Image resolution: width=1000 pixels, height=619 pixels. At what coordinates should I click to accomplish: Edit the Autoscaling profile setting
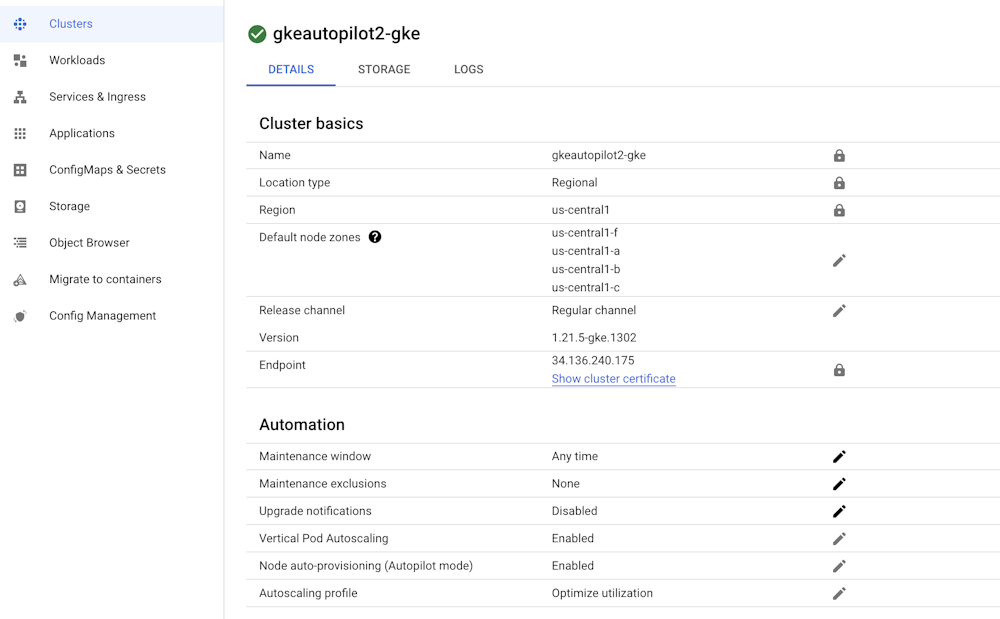(839, 592)
